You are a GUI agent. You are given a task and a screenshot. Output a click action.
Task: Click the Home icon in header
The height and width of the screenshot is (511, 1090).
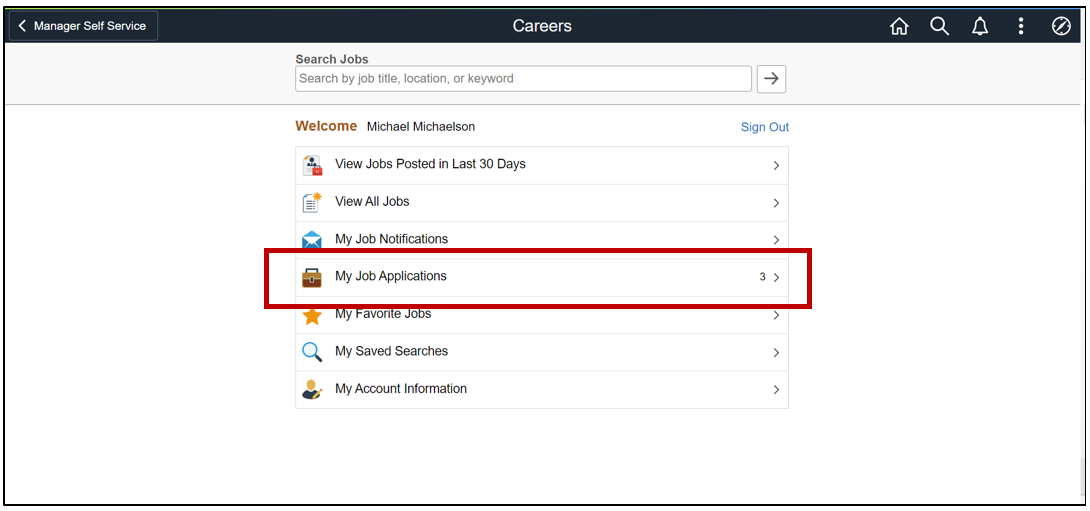coord(899,27)
